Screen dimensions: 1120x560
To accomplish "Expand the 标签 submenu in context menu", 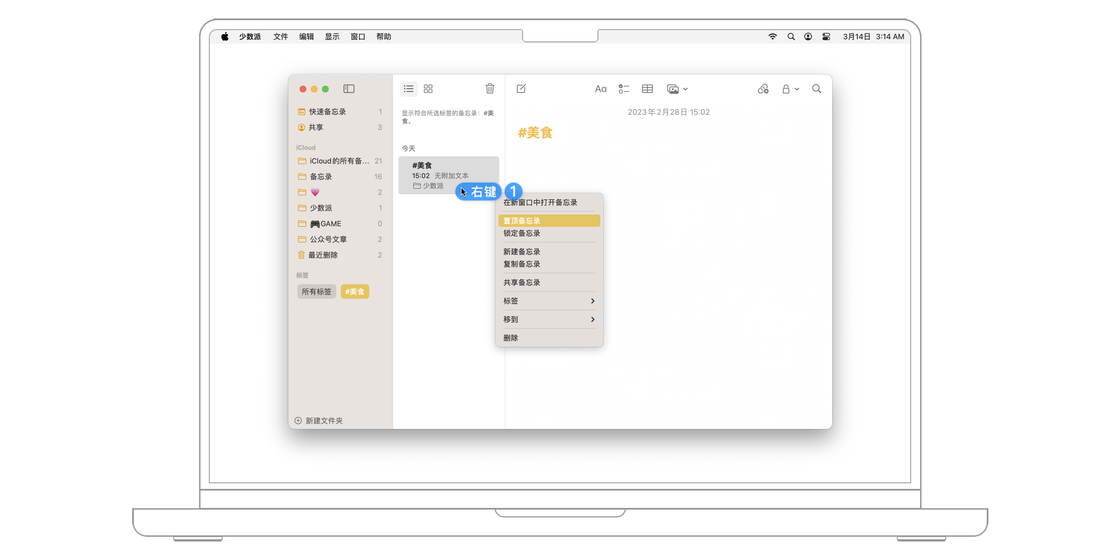I will tap(549, 301).
